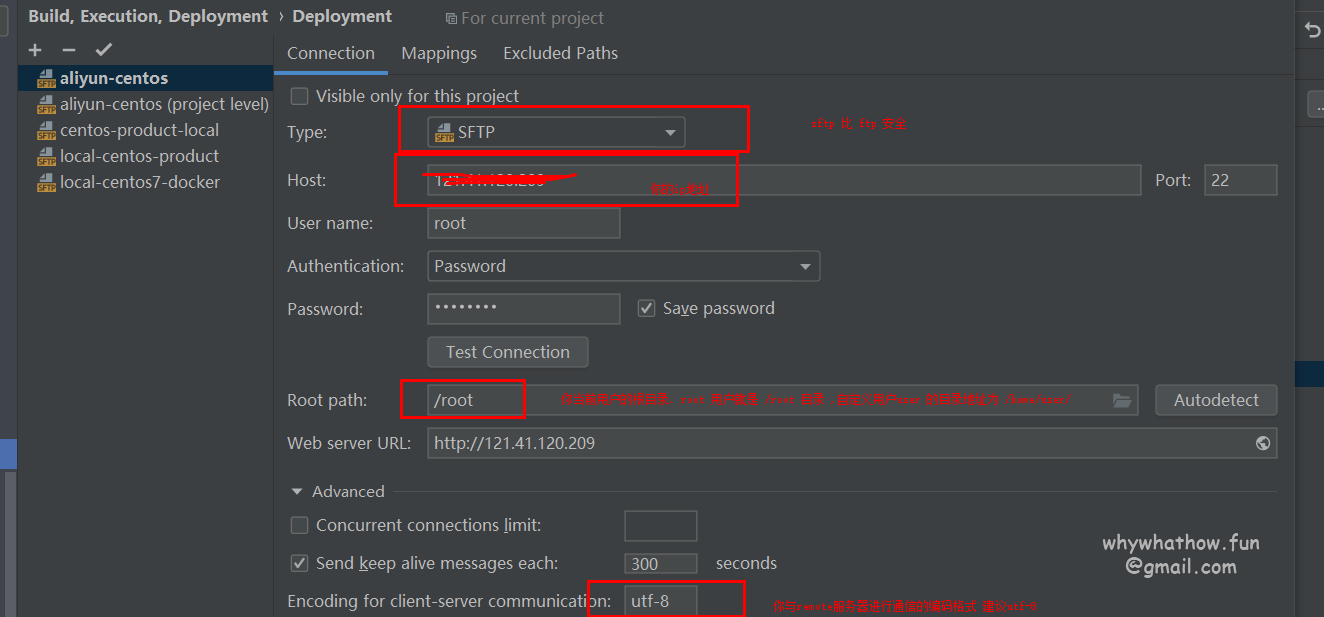This screenshot has width=1324, height=617.
Task: Enable Concurrent connections limit checkbox
Action: (x=299, y=525)
